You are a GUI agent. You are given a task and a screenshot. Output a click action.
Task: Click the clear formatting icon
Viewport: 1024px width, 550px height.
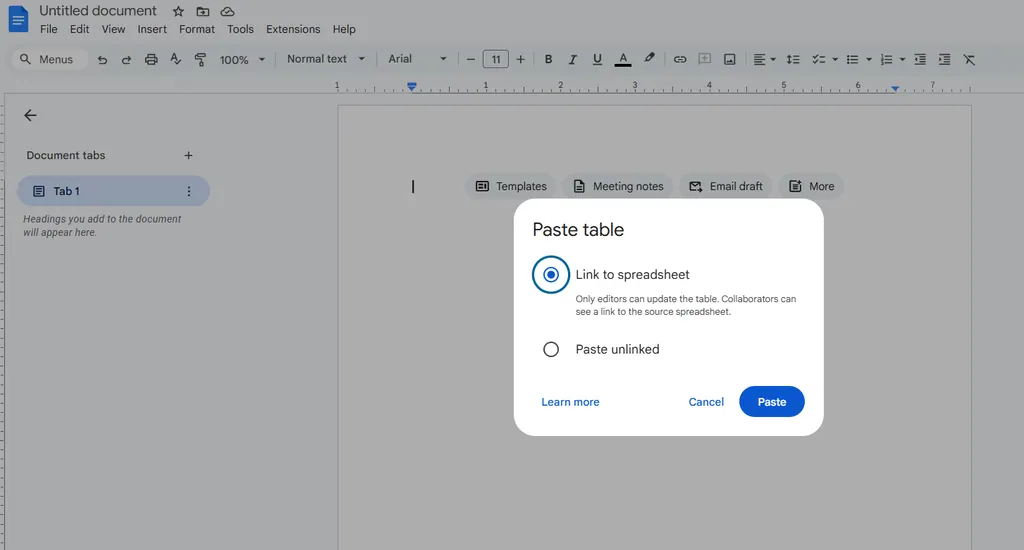tap(968, 60)
